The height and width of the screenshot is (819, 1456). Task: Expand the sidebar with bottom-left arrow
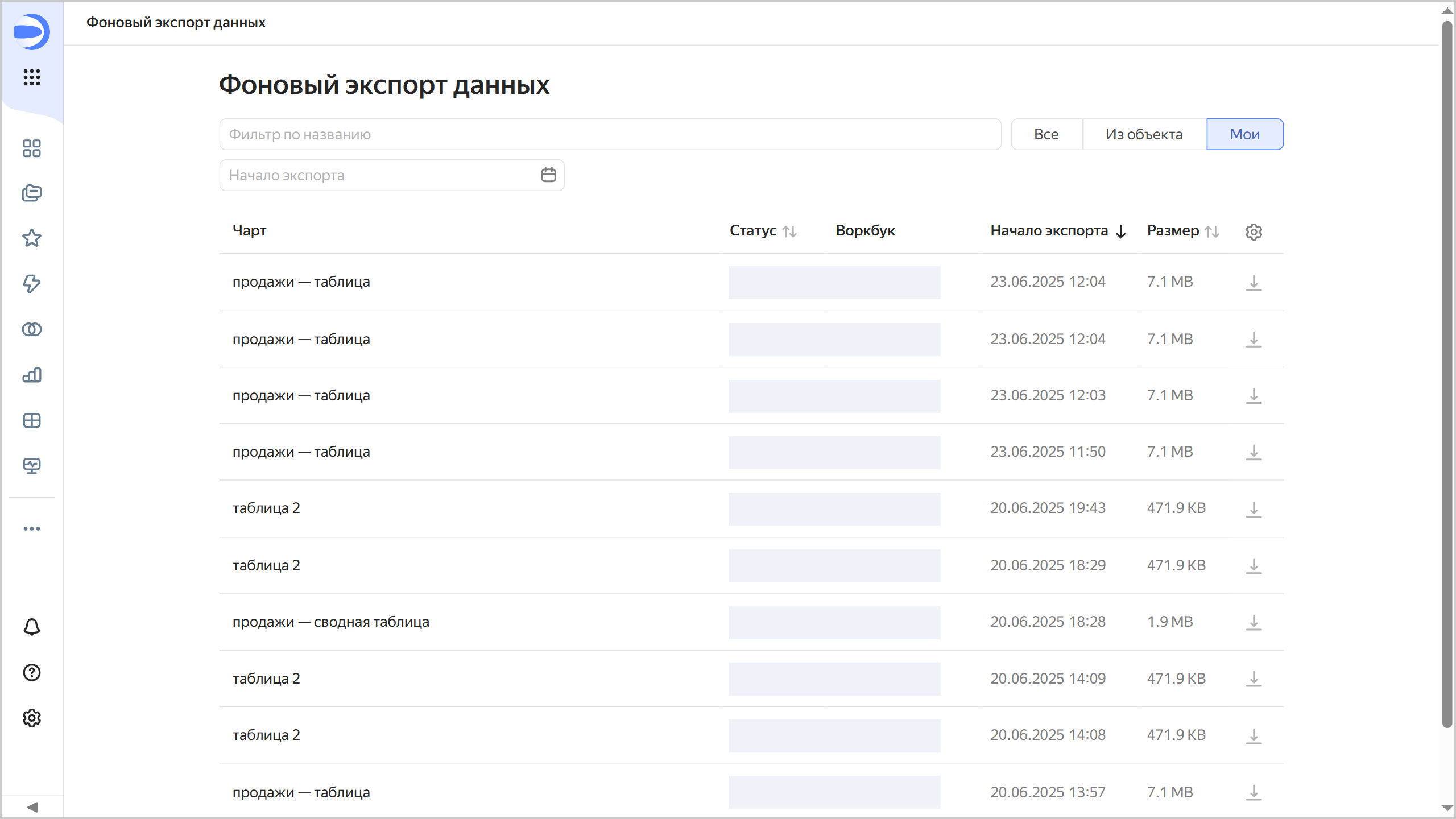pyautogui.click(x=32, y=807)
